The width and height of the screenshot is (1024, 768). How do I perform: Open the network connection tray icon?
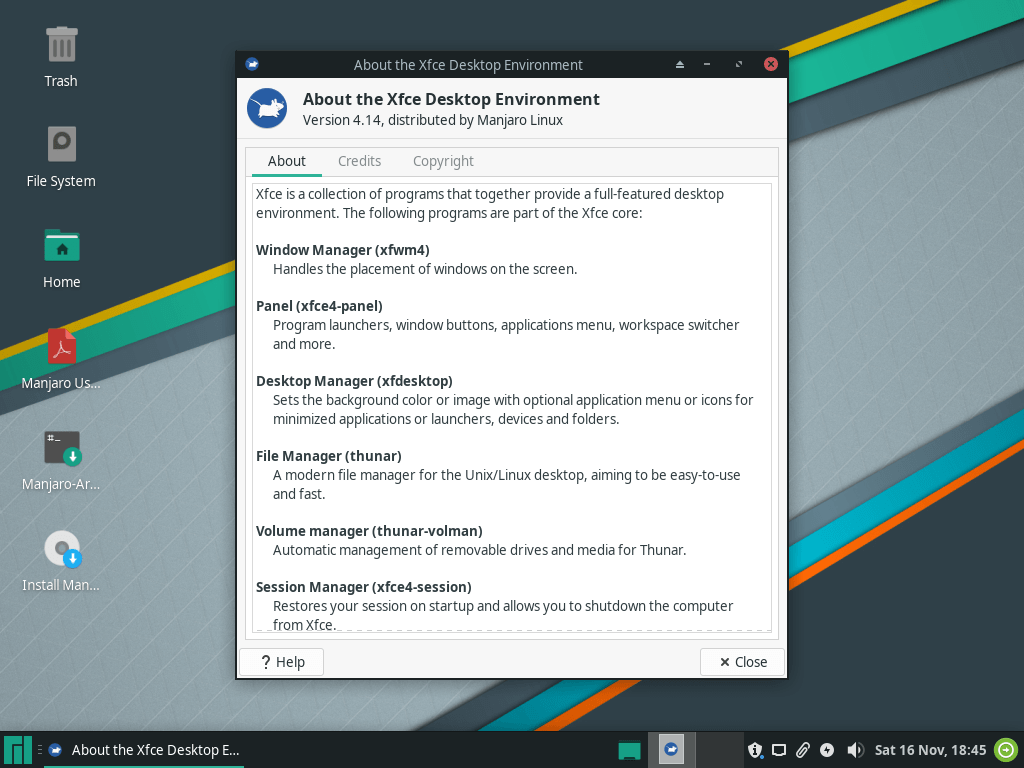click(x=778, y=750)
